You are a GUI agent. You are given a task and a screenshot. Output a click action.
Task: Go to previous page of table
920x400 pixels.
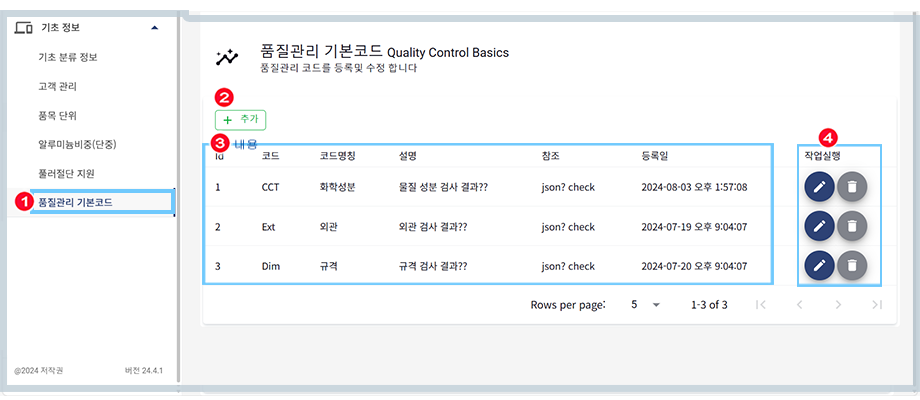[x=799, y=304]
